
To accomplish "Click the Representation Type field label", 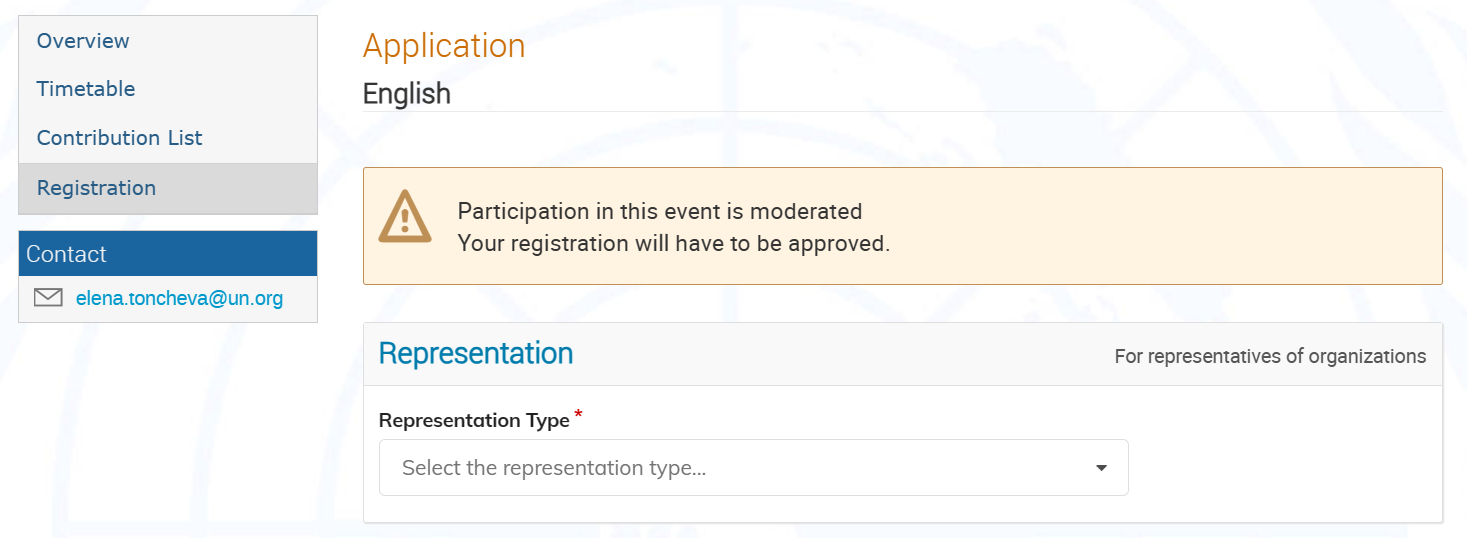I will click(474, 420).
